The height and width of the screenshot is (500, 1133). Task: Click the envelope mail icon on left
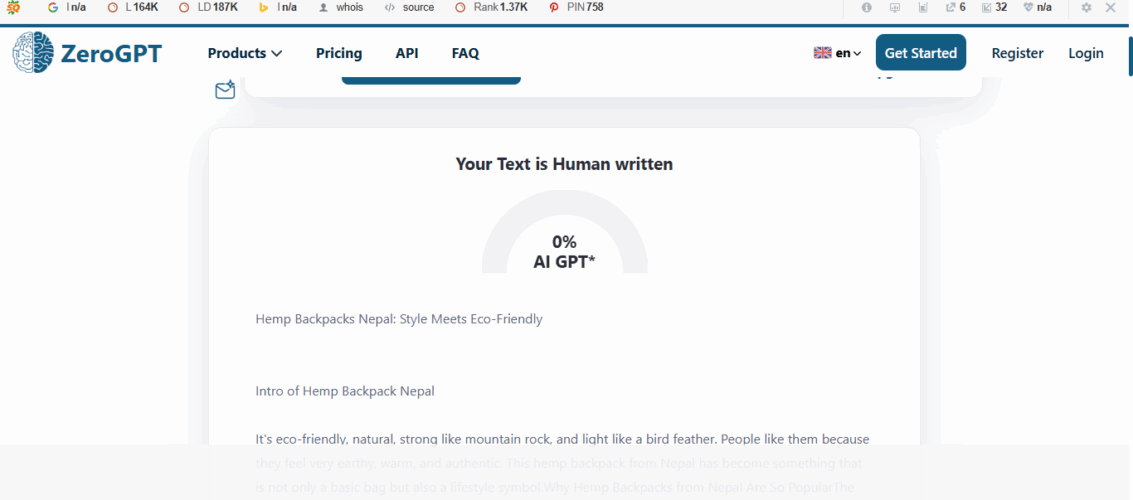225,90
